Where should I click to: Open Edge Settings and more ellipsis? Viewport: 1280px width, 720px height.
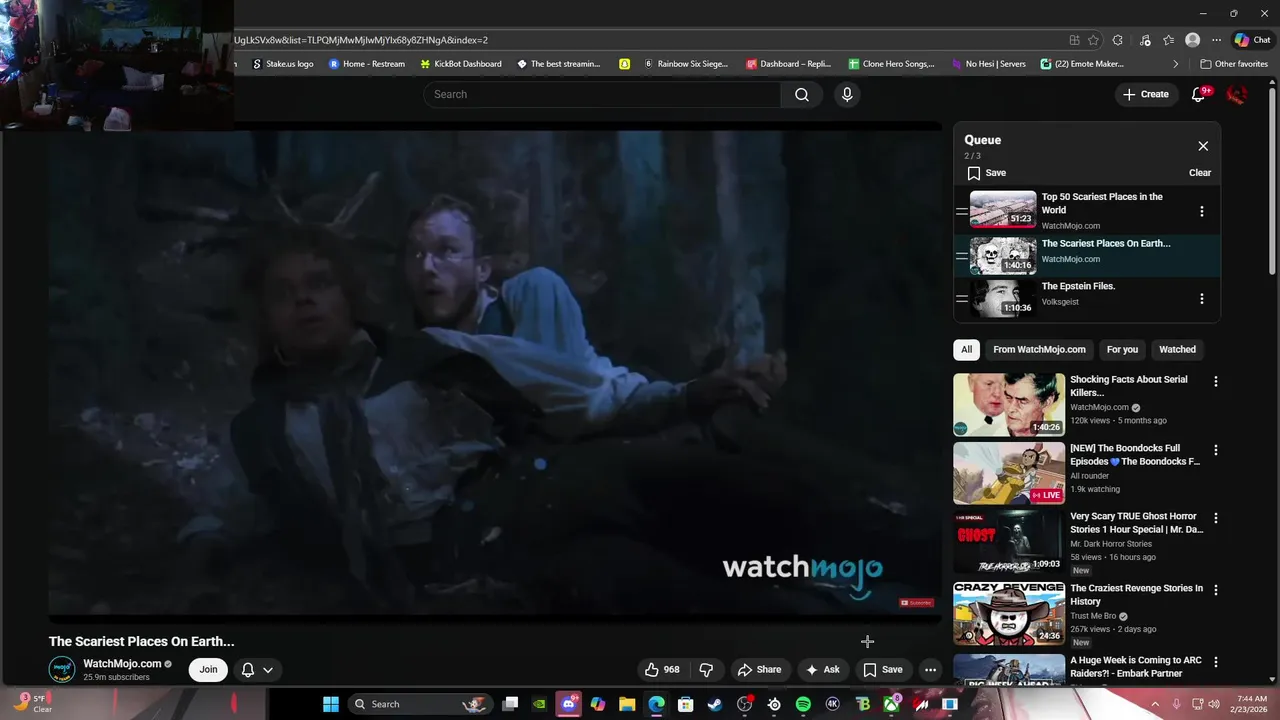pos(1216,40)
